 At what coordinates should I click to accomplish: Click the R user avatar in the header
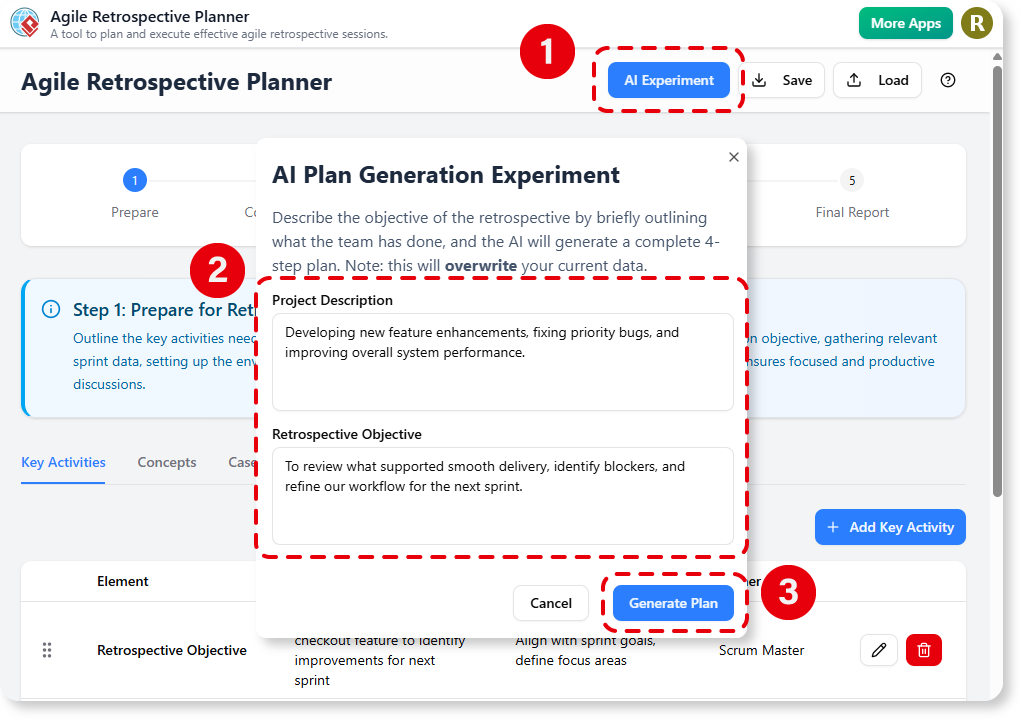tap(977, 22)
